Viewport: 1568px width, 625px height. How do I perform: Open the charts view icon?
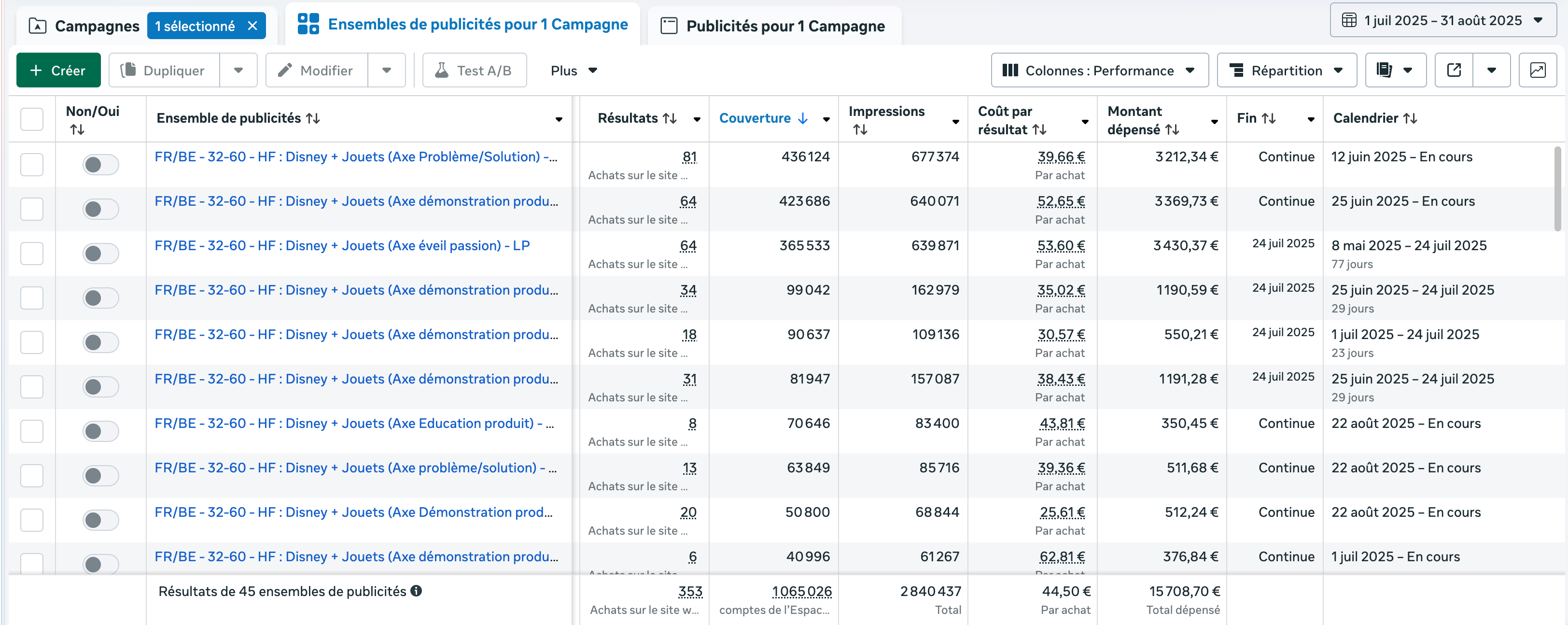[1537, 71]
